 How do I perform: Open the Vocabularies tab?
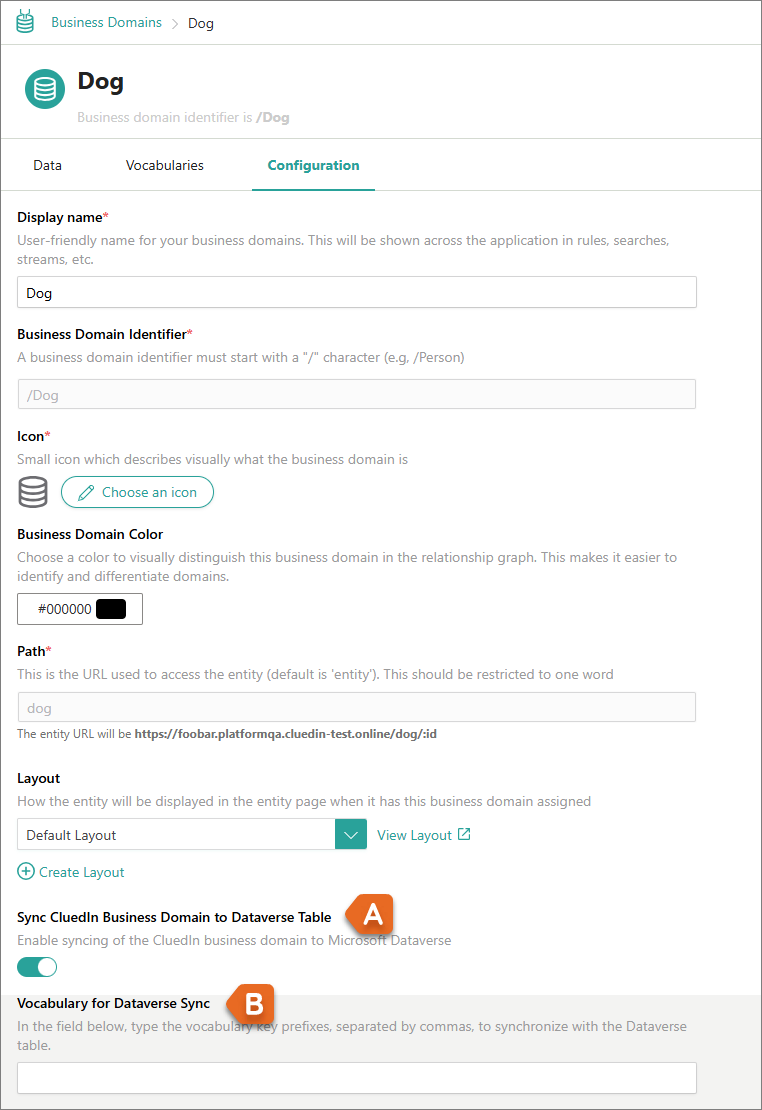165,165
